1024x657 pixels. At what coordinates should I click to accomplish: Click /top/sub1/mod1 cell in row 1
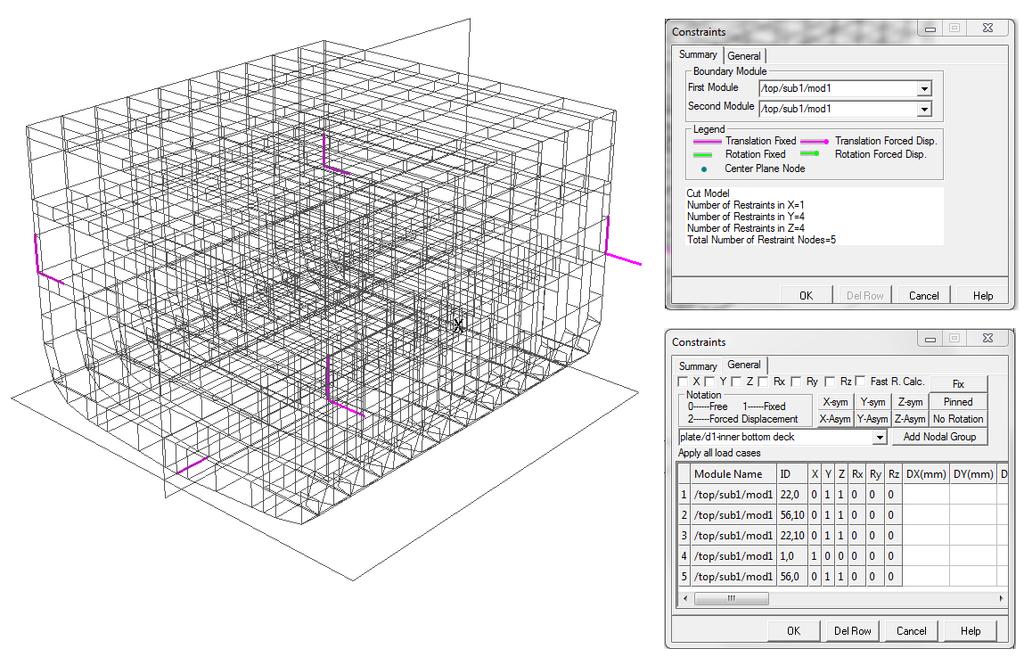[x=733, y=494]
